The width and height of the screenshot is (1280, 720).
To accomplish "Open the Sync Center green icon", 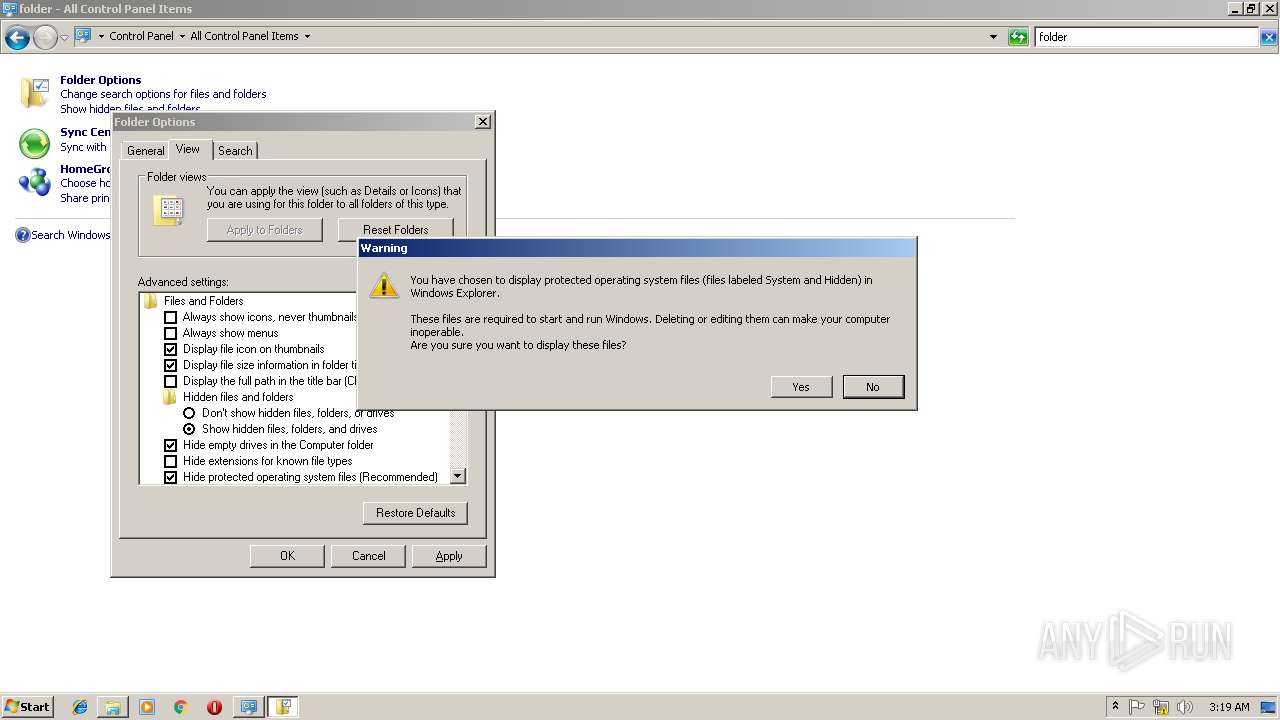I will pyautogui.click(x=35, y=144).
